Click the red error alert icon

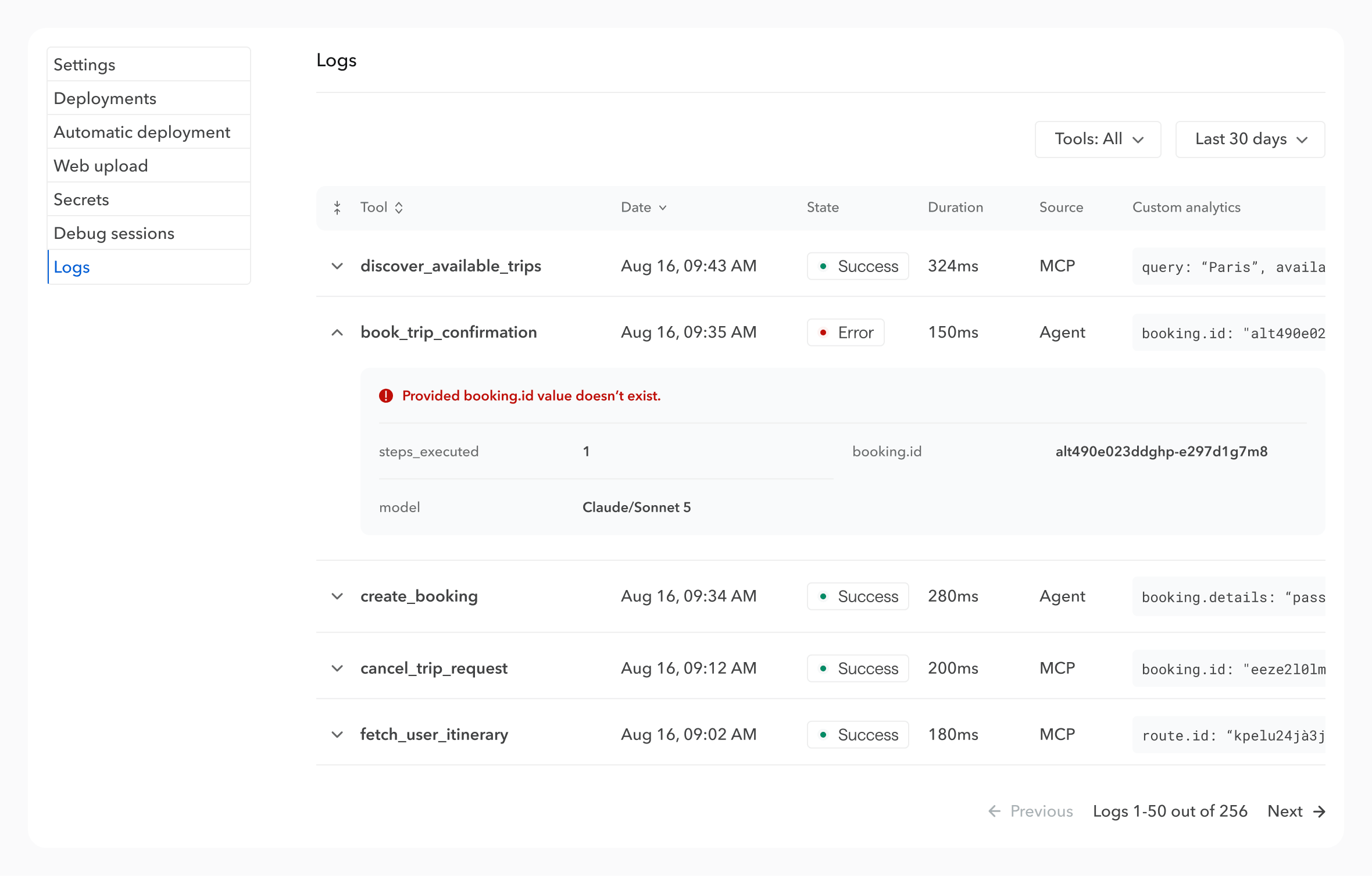(386, 396)
